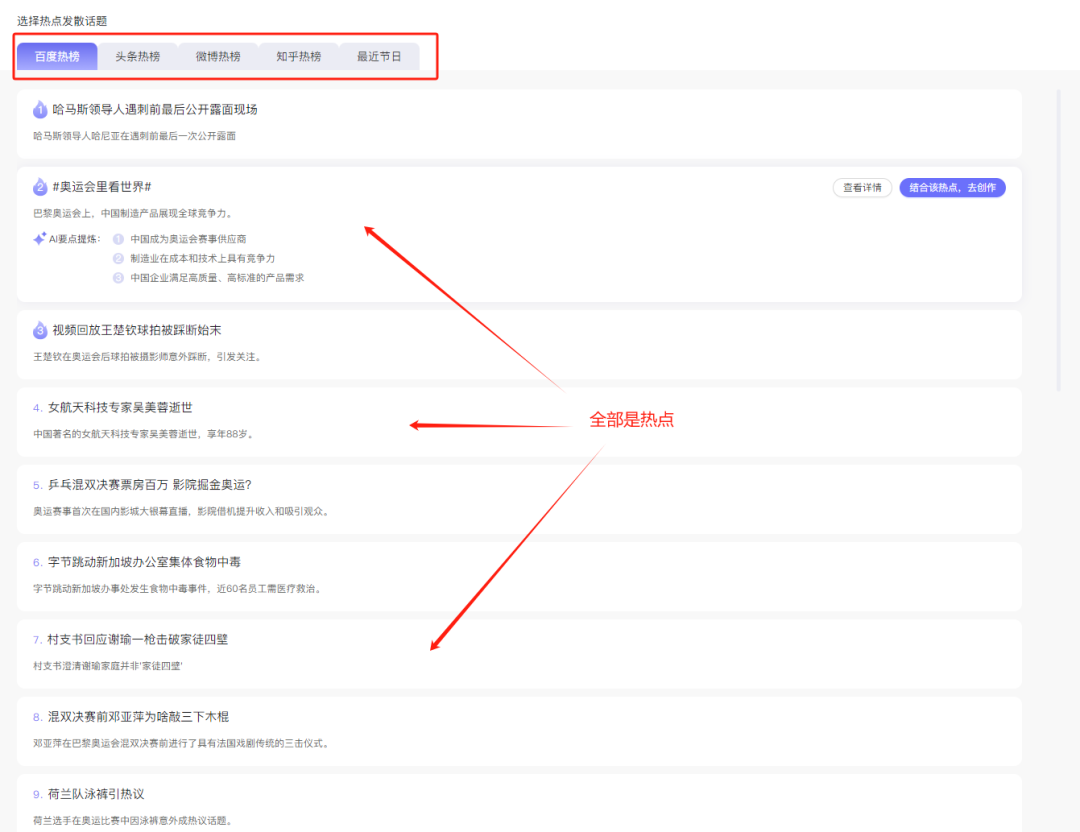The height and width of the screenshot is (832, 1080).
Task: Switch to the 最近节日 tab
Action: pyautogui.click(x=380, y=56)
